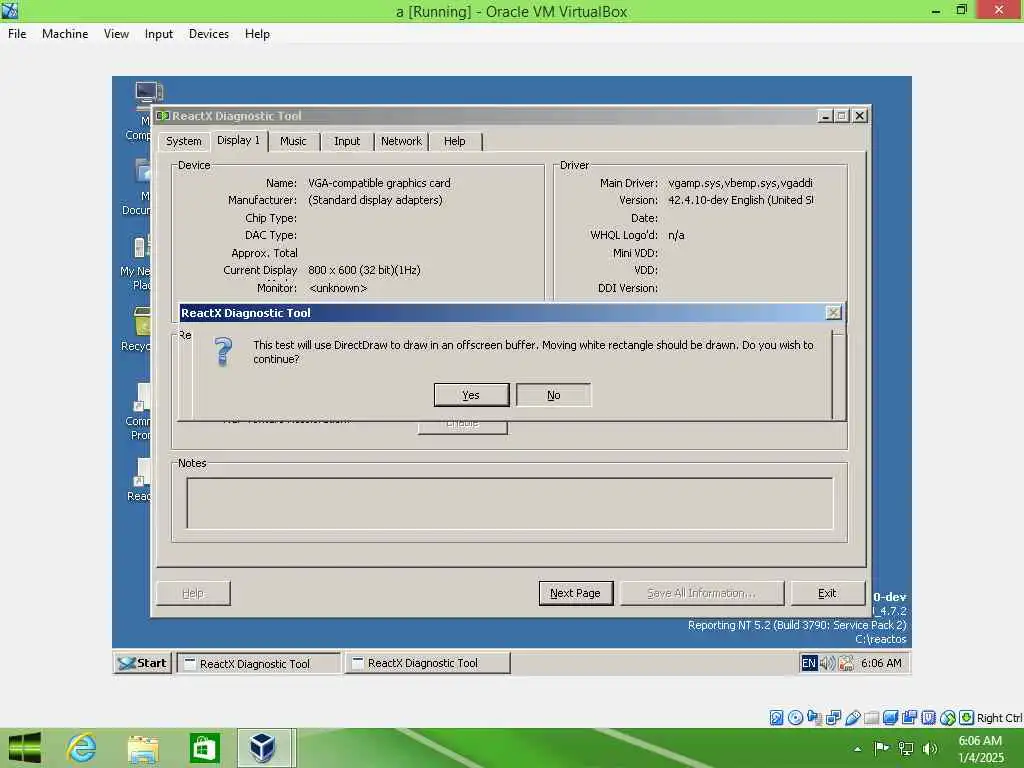
Task: Open File Explorer from host taskbar
Action: (x=143, y=748)
